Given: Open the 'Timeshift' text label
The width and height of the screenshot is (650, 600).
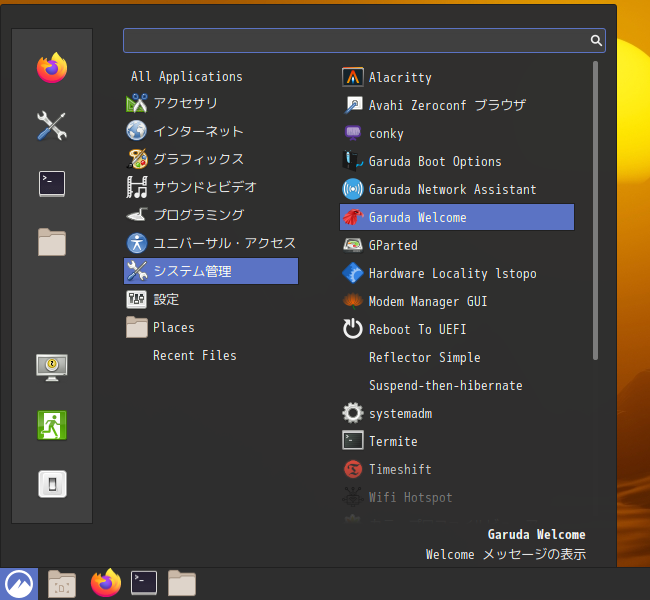Looking at the screenshot, I should click(400, 469).
